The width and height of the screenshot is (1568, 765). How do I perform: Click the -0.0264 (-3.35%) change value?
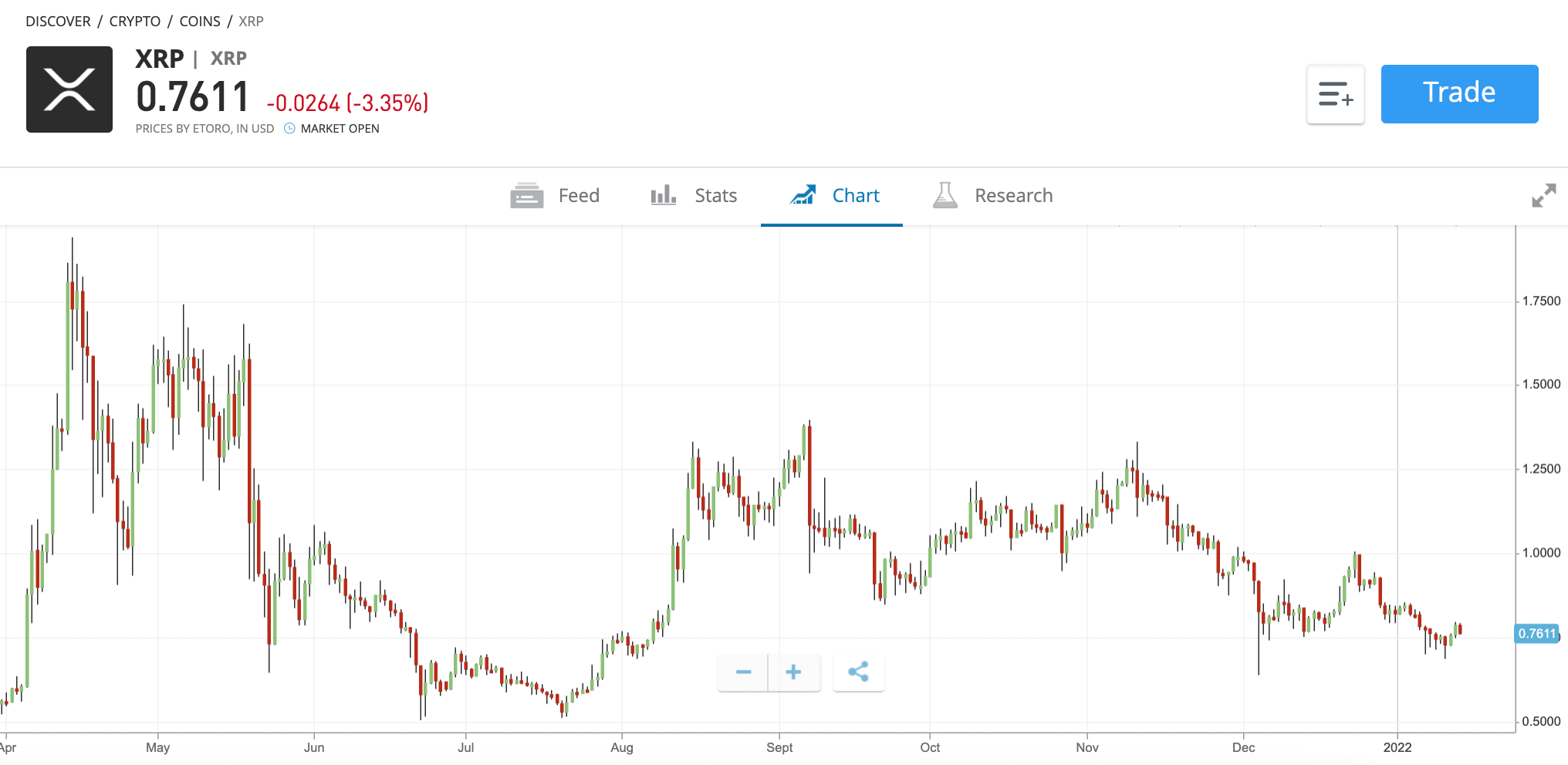point(347,103)
